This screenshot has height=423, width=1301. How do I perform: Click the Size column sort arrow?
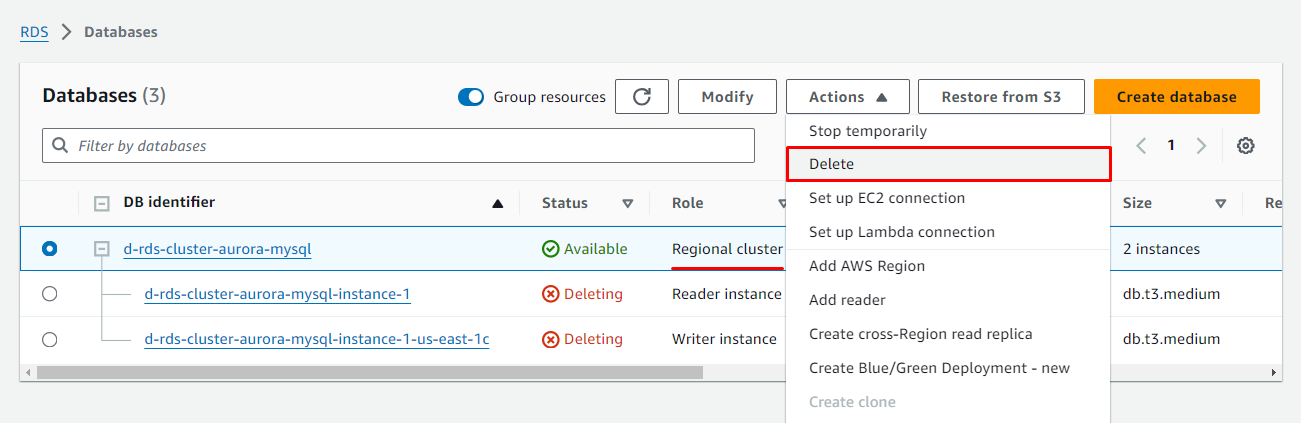click(1220, 204)
